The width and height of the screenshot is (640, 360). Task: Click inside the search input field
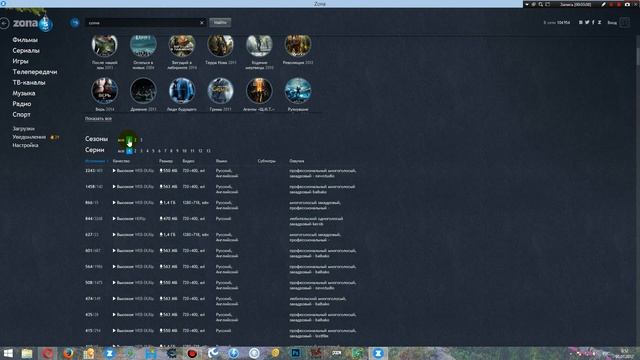click(143, 23)
